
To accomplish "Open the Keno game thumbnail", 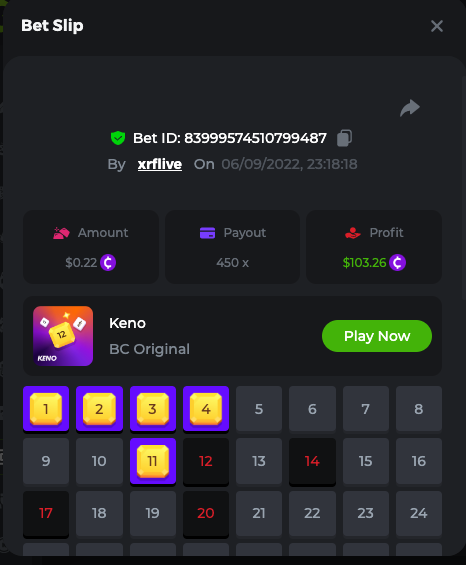I will tap(63, 336).
